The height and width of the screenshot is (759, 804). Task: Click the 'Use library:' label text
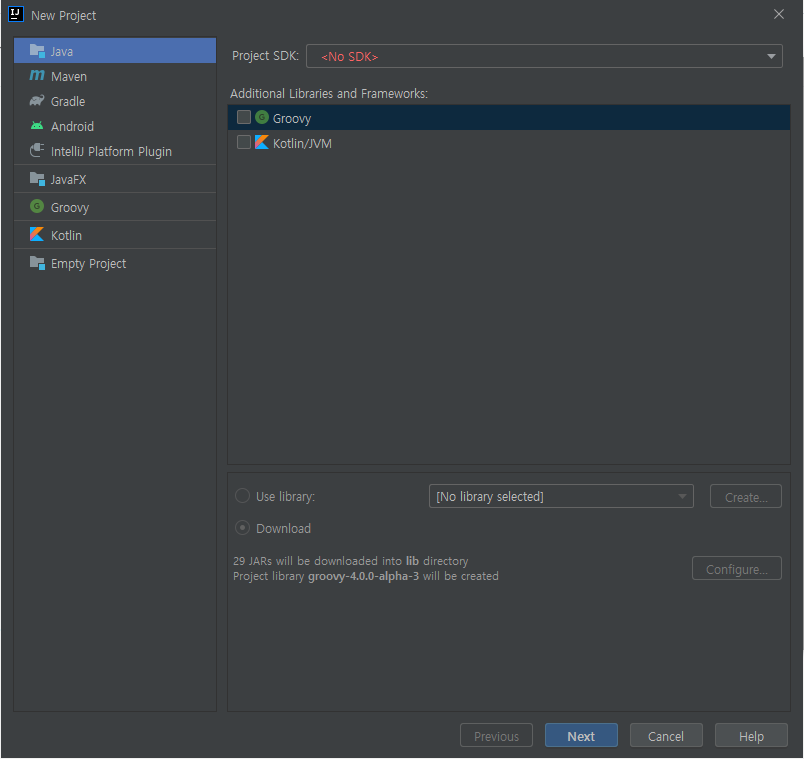(x=286, y=496)
